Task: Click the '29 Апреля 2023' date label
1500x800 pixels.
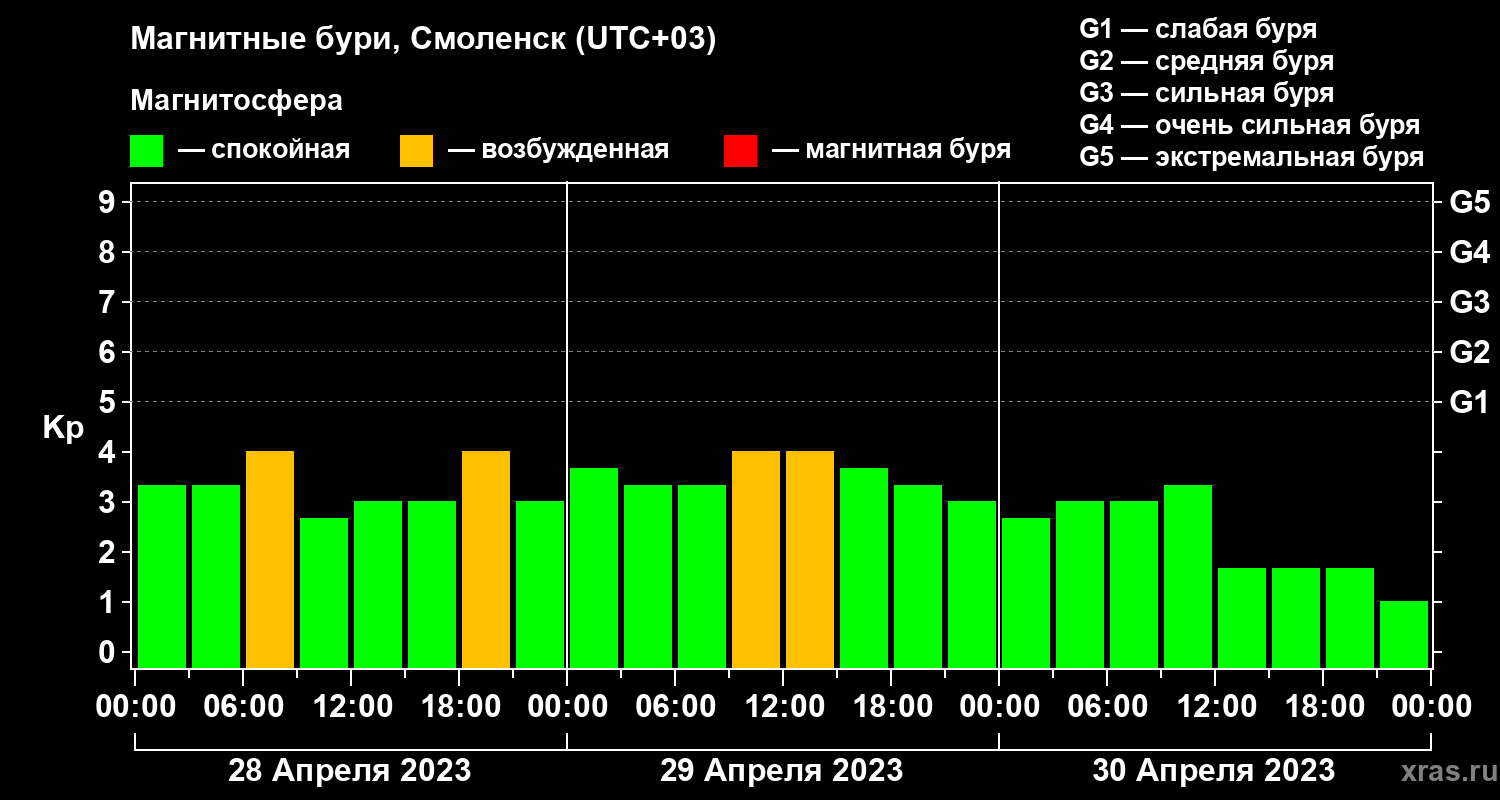Action: coord(782,771)
